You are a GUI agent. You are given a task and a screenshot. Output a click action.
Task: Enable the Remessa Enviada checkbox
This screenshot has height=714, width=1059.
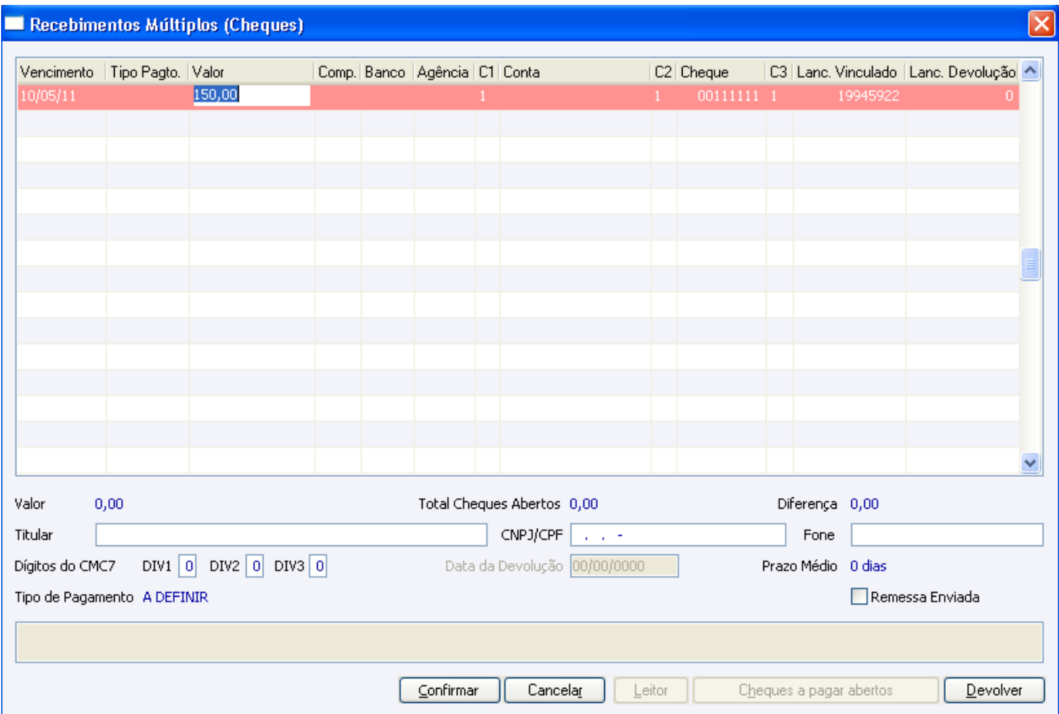(859, 597)
